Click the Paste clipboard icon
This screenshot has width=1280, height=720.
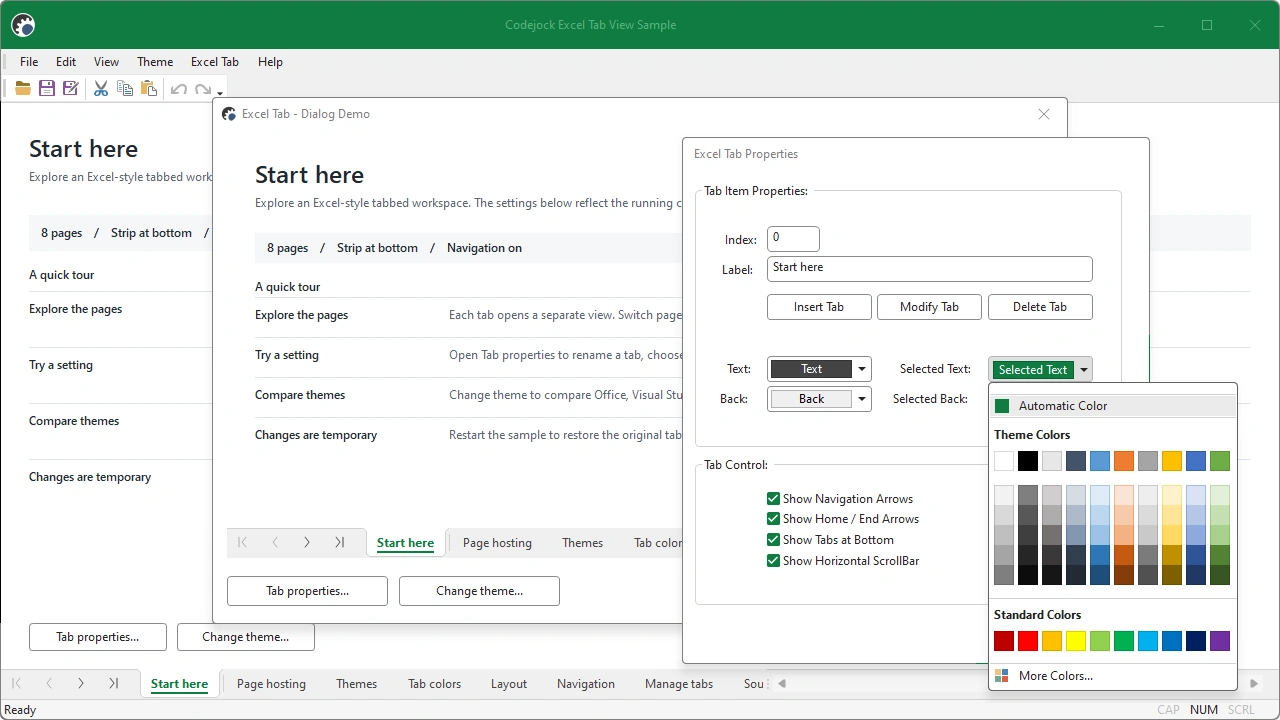tap(149, 88)
